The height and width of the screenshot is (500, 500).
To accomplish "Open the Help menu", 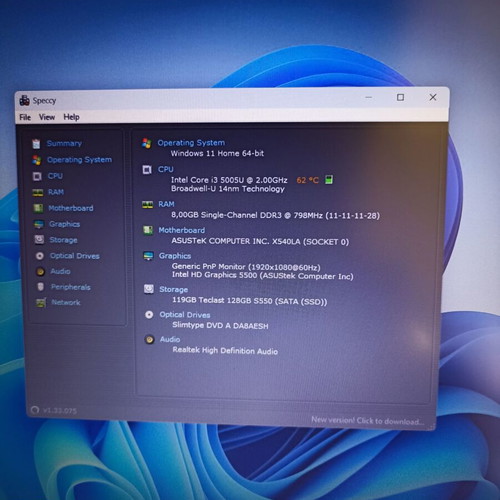I will [71, 117].
